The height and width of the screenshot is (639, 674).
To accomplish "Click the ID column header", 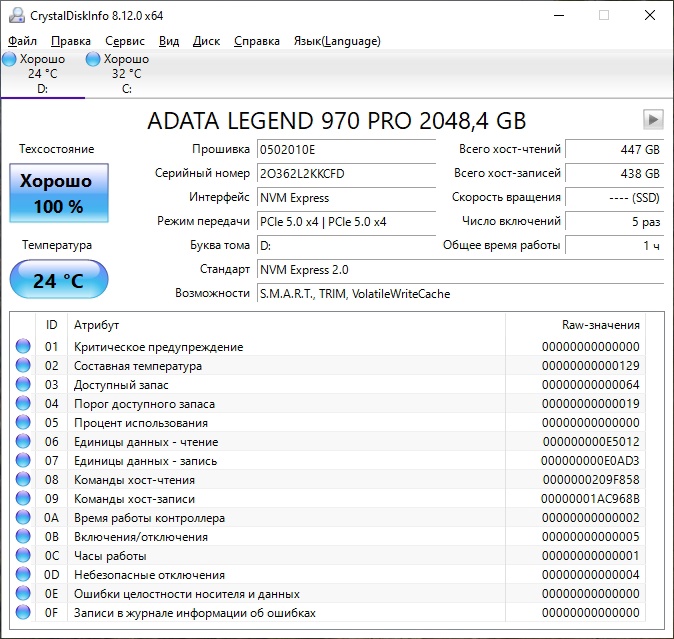I will 51,325.
